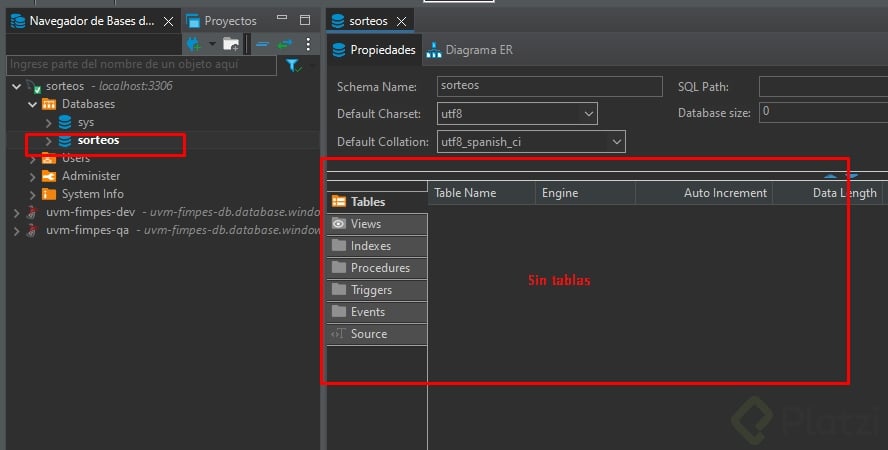Open the Default Charset dropdown
The height and width of the screenshot is (450, 888).
click(x=588, y=113)
